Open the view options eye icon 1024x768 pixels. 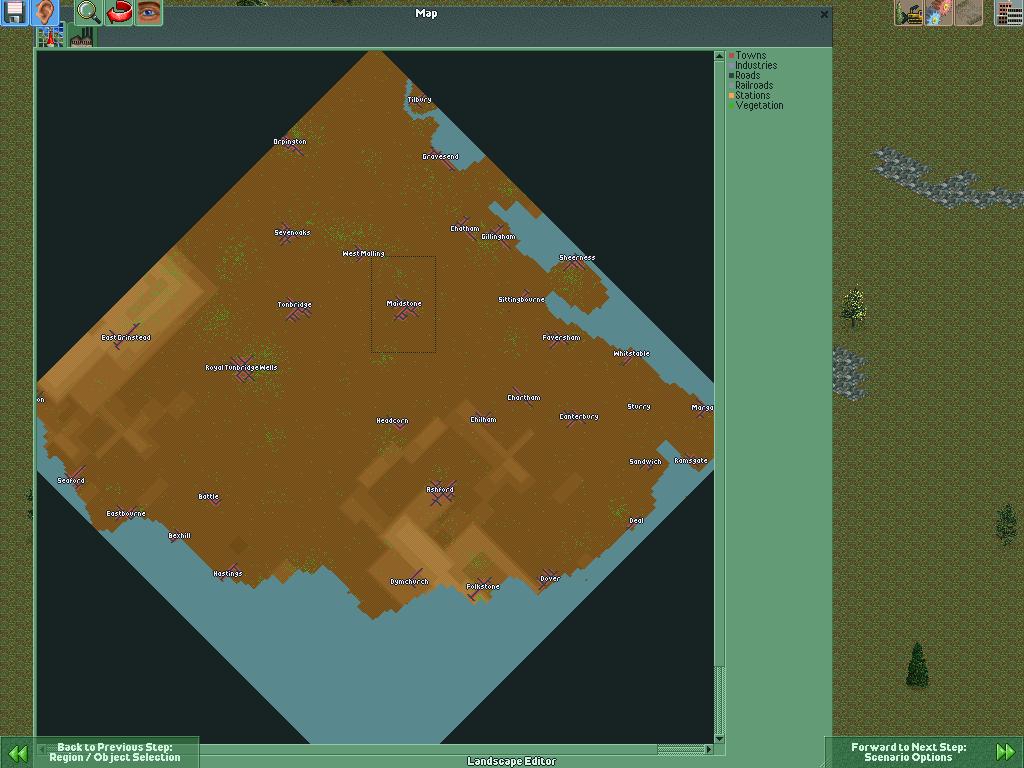[x=148, y=12]
